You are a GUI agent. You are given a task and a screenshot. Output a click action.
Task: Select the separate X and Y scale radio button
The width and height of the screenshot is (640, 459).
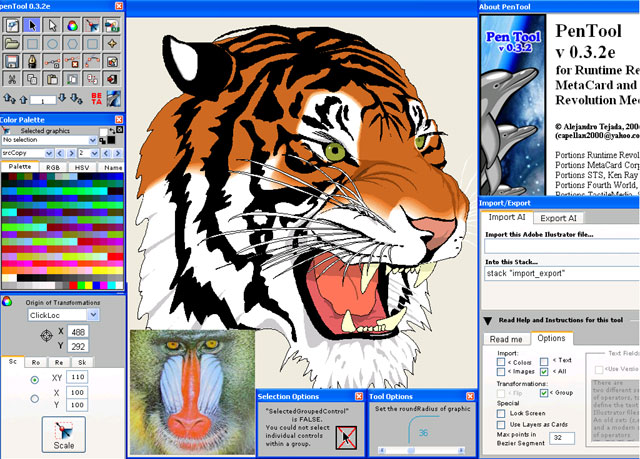(x=35, y=400)
